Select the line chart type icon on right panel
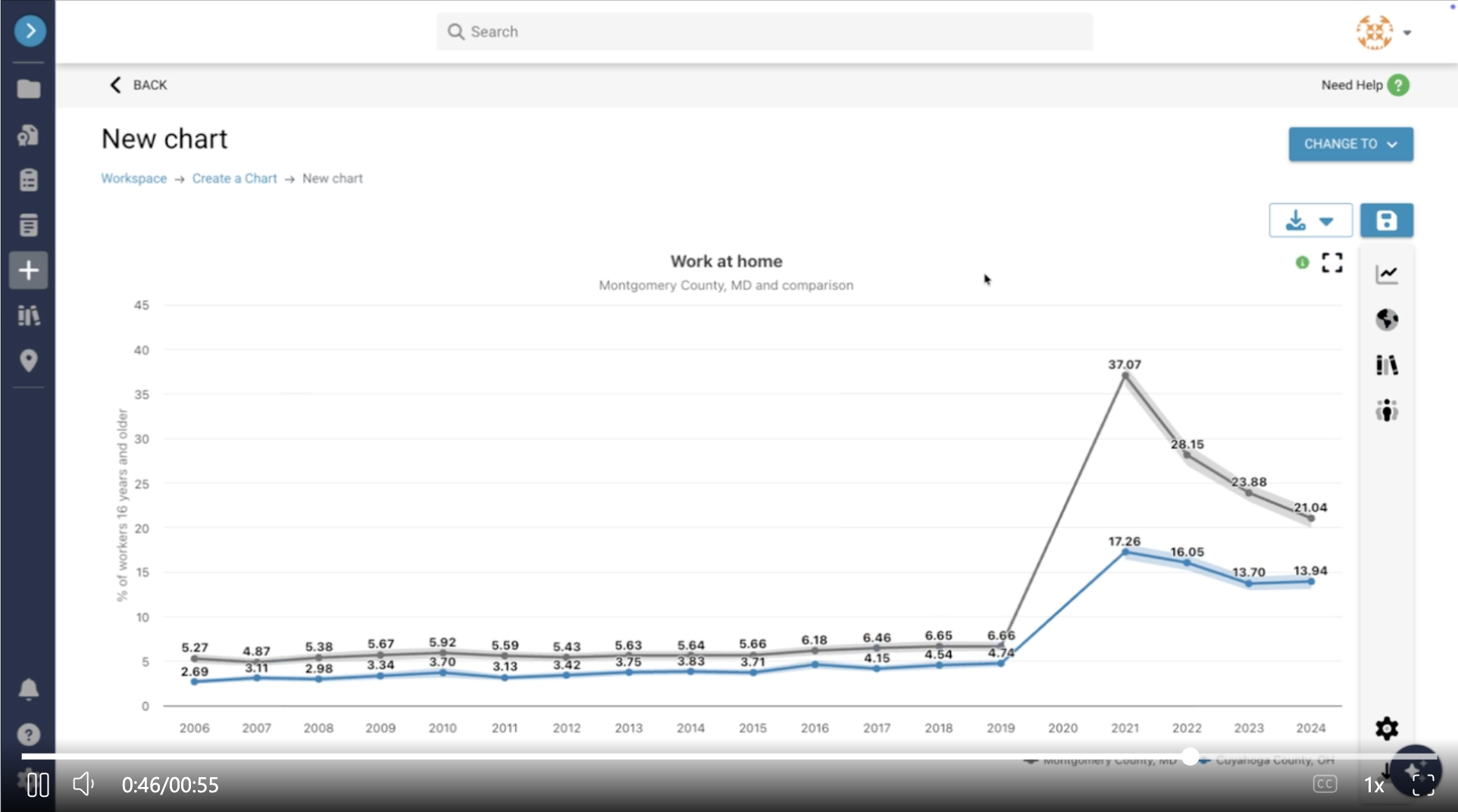The image size is (1458, 812). click(x=1387, y=273)
